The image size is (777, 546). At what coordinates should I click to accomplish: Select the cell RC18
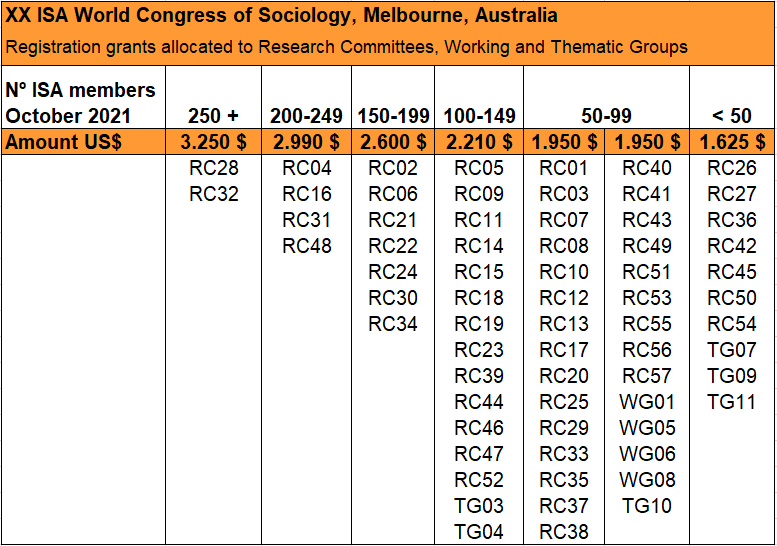coord(479,298)
